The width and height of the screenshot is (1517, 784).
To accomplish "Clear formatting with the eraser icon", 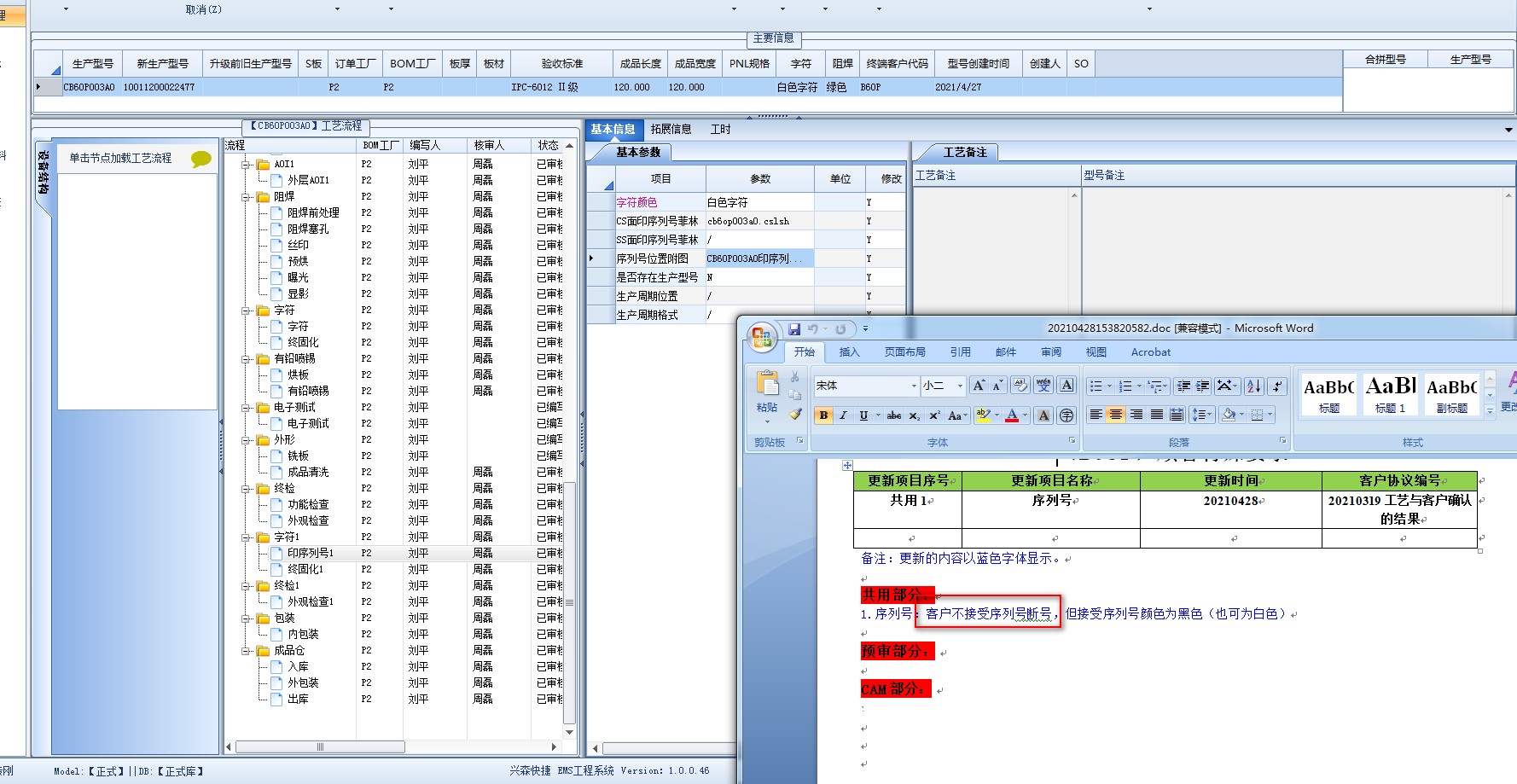I will point(1020,386).
